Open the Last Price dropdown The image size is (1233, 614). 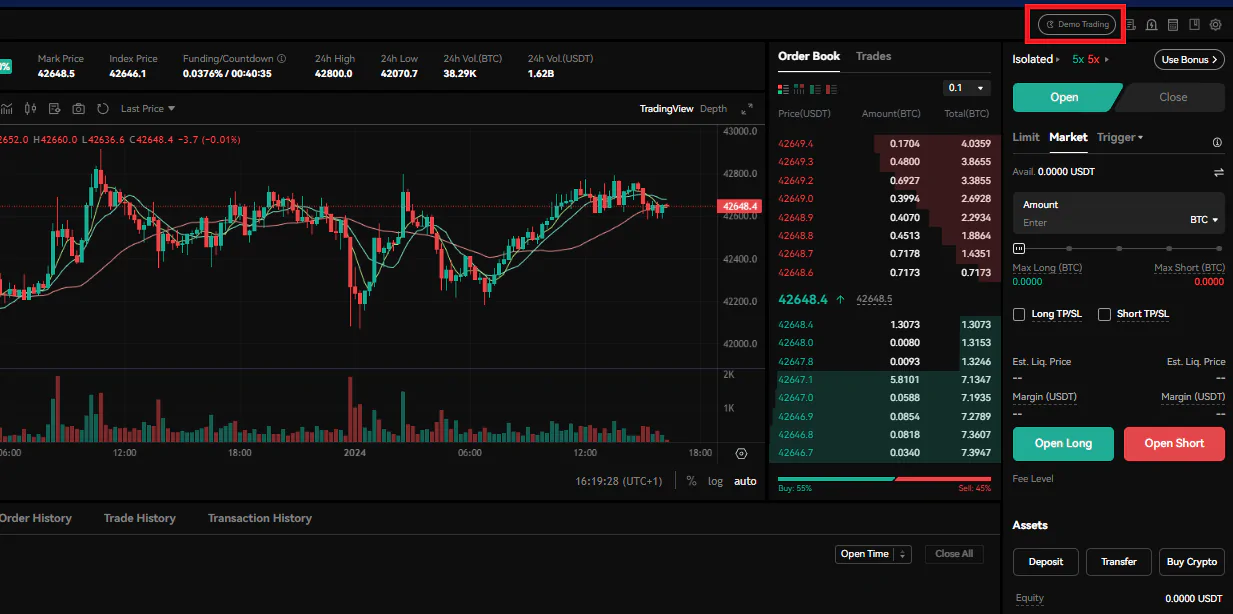[148, 108]
